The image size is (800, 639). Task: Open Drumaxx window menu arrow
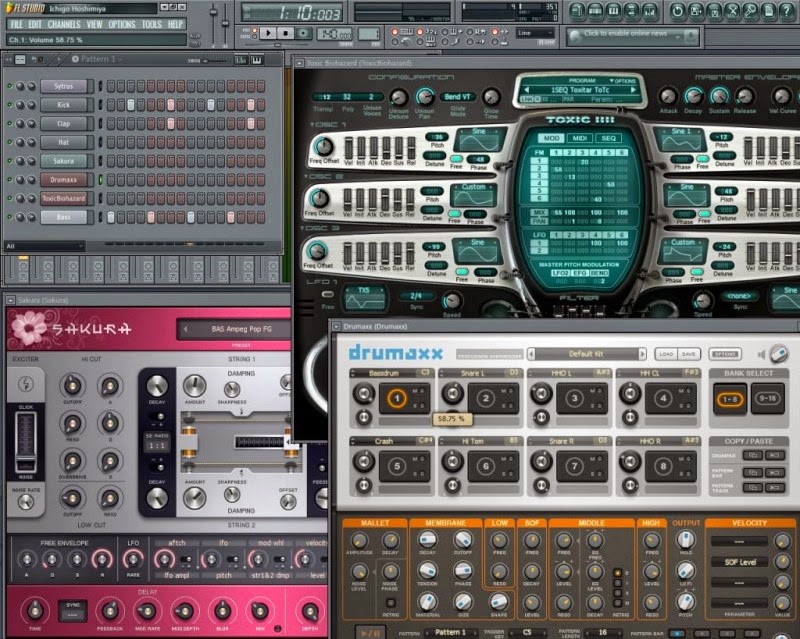(336, 326)
